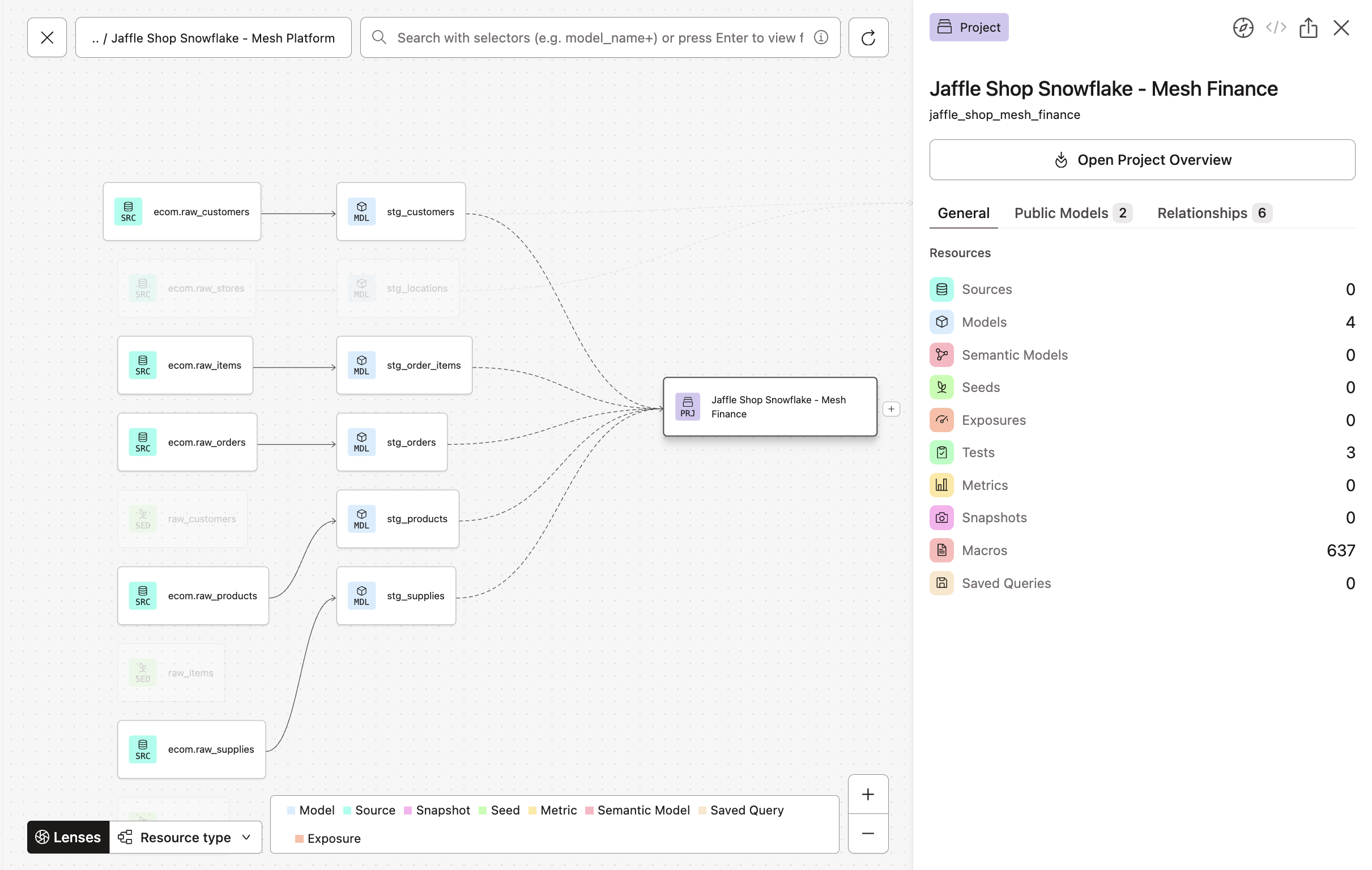
Task: Click the purple Project badge
Action: 969,27
